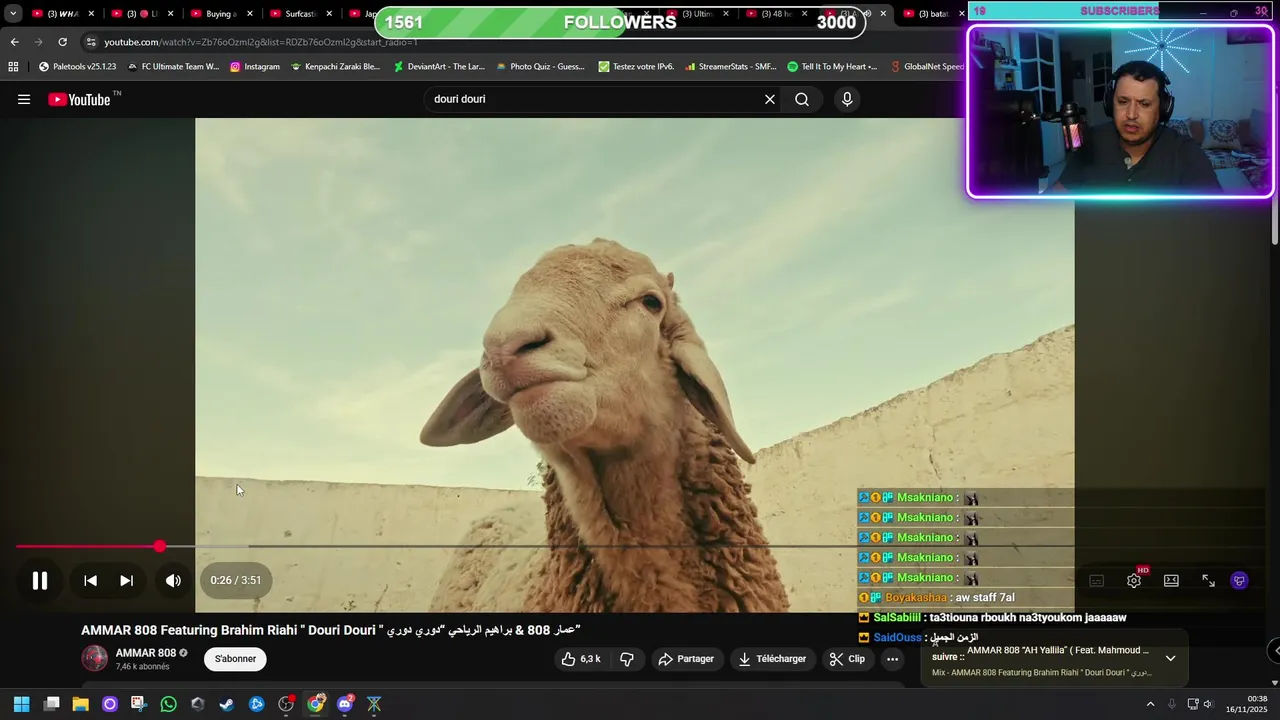Open the AMMAR 808 channel name link
The width and height of the screenshot is (1280, 720).
pos(145,653)
